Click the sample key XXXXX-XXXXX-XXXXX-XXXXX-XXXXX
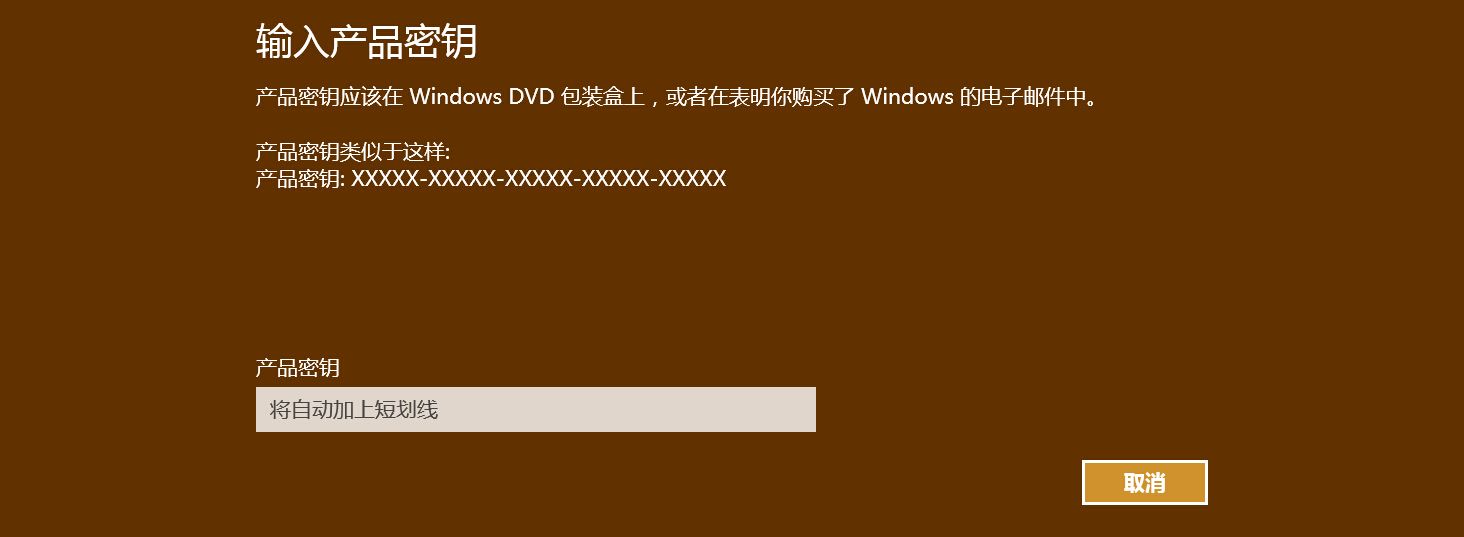1464x537 pixels. point(539,179)
